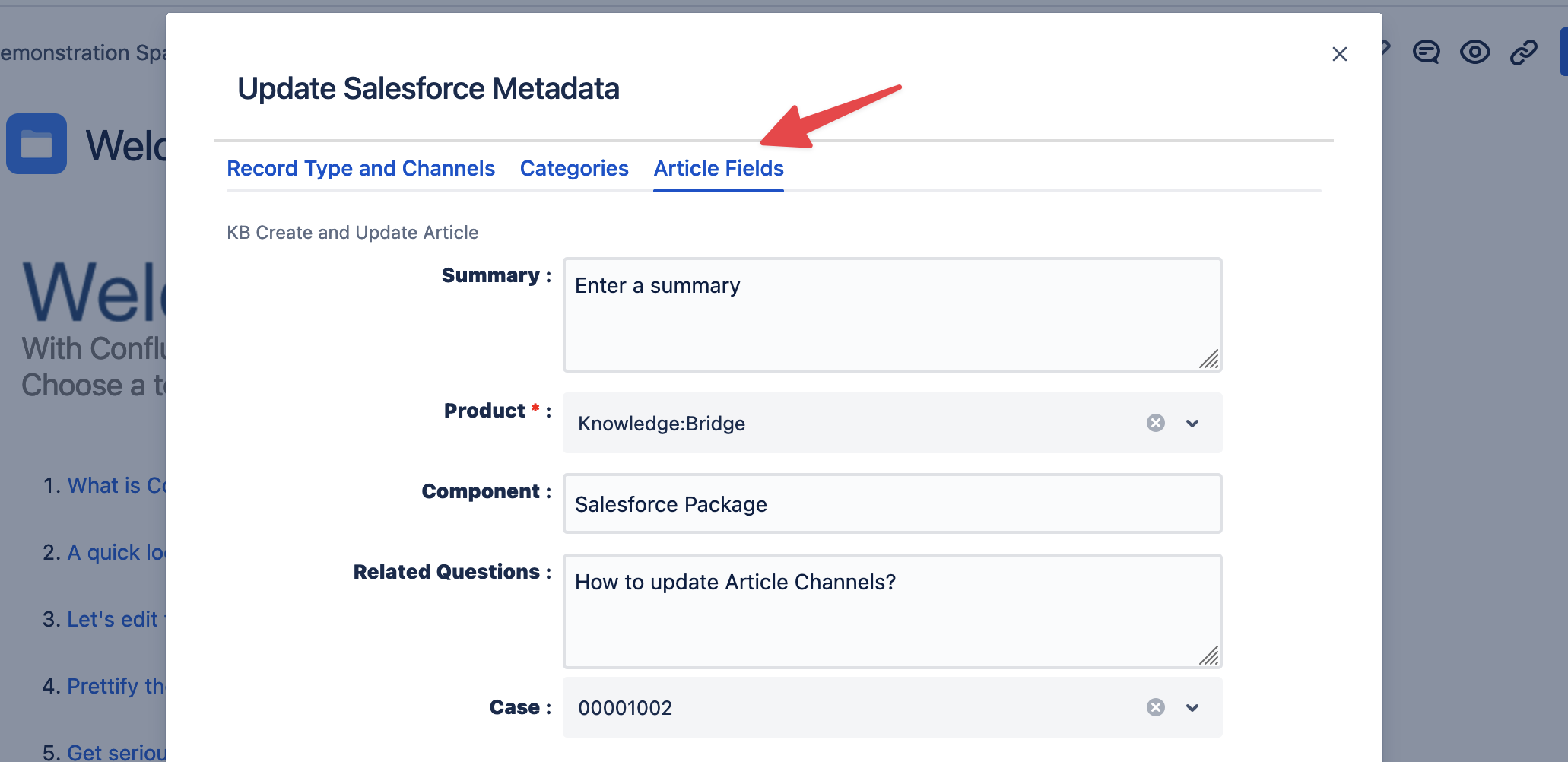Switch to Record Type and Channels tab
Screen dimensions: 1568x762
pos(360,168)
